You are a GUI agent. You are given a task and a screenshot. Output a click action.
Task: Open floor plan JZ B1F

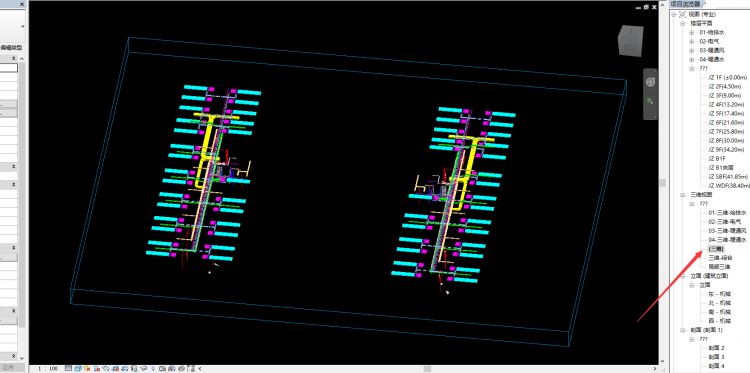click(x=717, y=159)
